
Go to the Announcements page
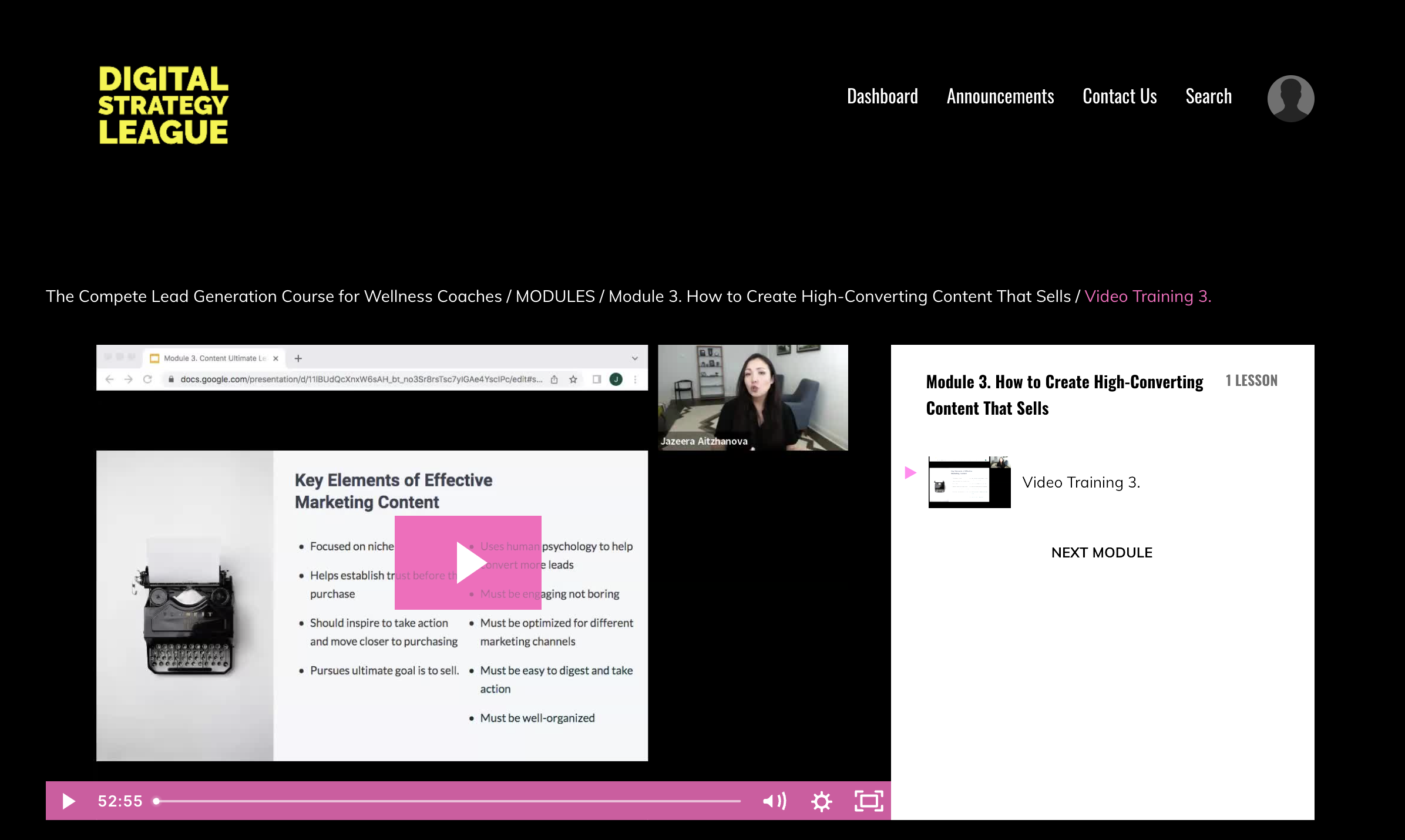pos(1000,96)
